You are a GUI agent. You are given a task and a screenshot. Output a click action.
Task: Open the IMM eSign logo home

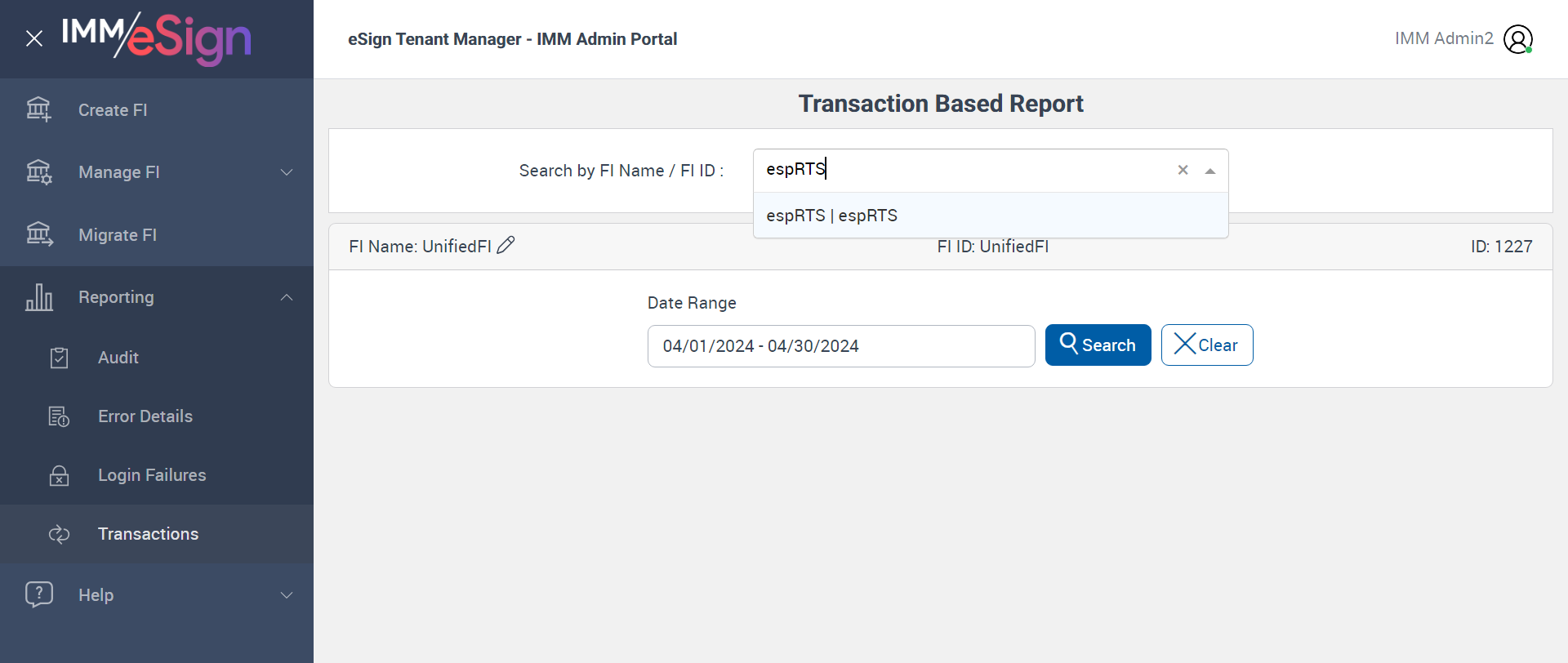(x=156, y=38)
